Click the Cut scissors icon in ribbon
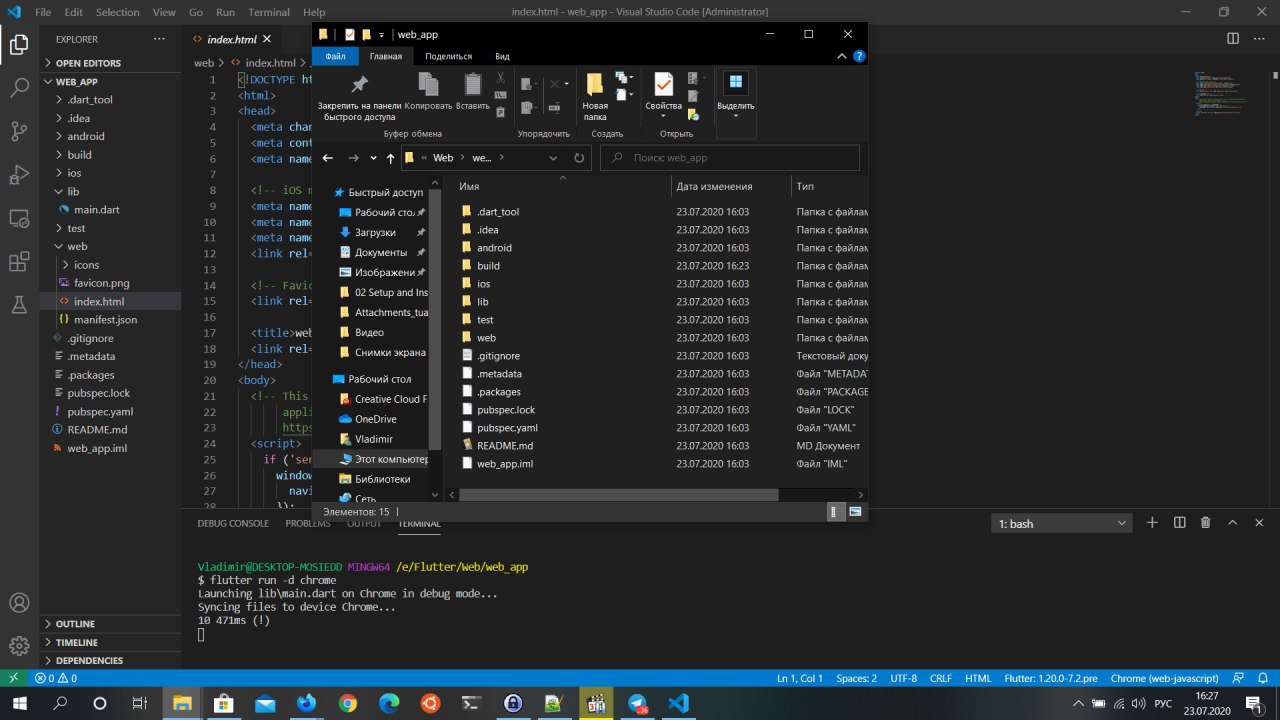This screenshot has height=720, width=1280. tap(500, 77)
